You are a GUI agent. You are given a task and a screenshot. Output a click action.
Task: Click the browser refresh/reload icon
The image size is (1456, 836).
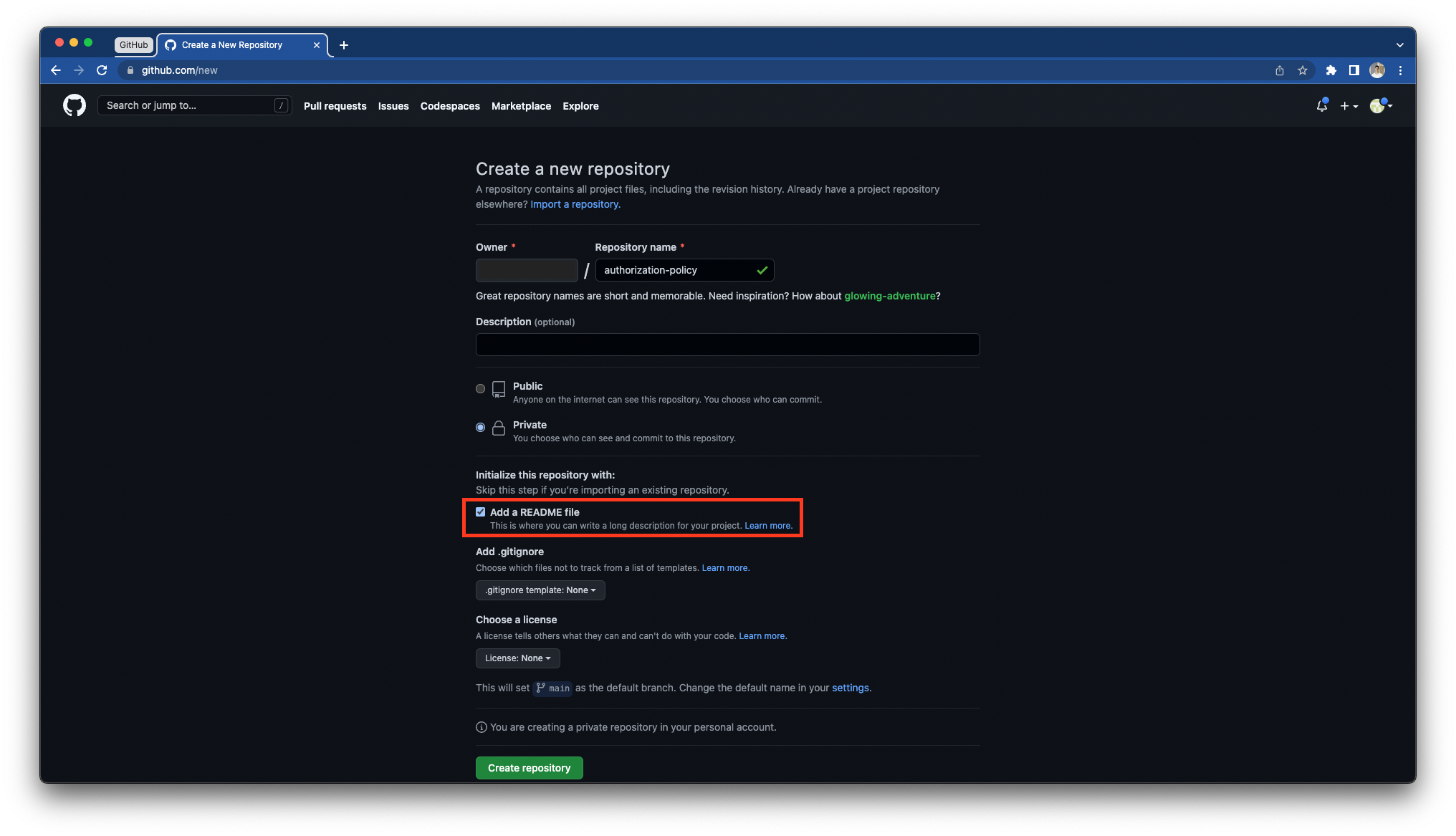pos(102,70)
